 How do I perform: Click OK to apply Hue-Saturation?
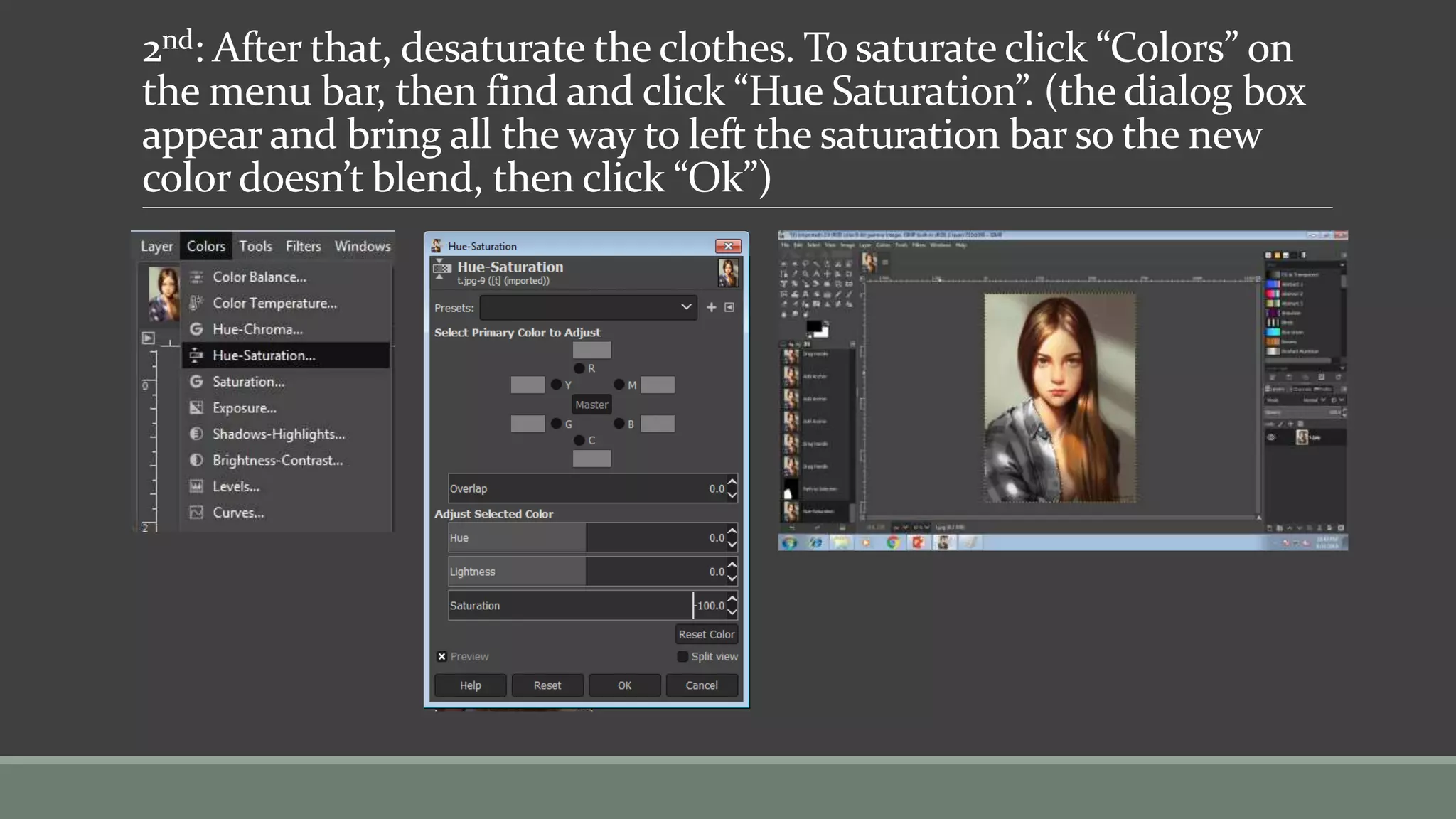coord(624,685)
